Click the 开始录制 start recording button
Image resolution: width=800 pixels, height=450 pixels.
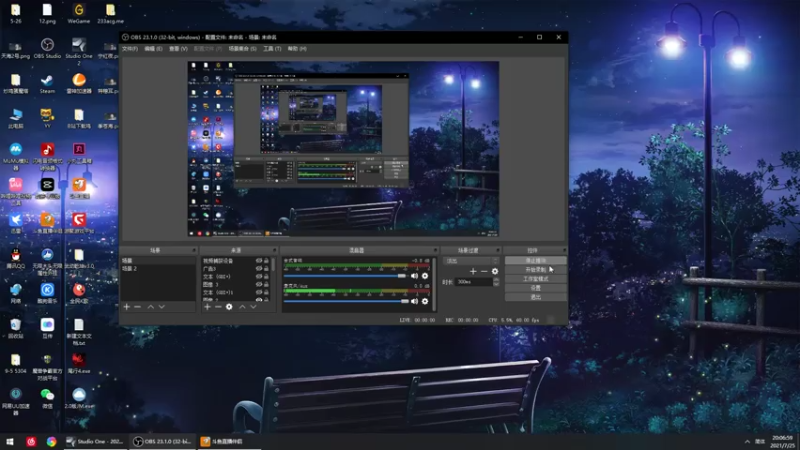(535, 270)
